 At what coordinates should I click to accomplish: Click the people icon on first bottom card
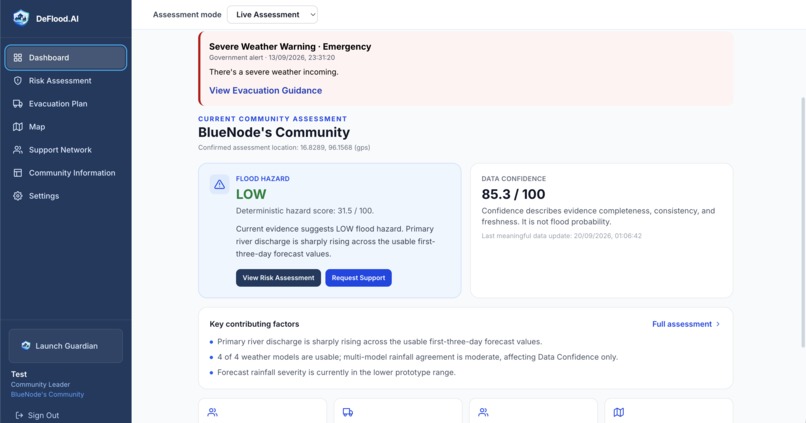[212, 412]
